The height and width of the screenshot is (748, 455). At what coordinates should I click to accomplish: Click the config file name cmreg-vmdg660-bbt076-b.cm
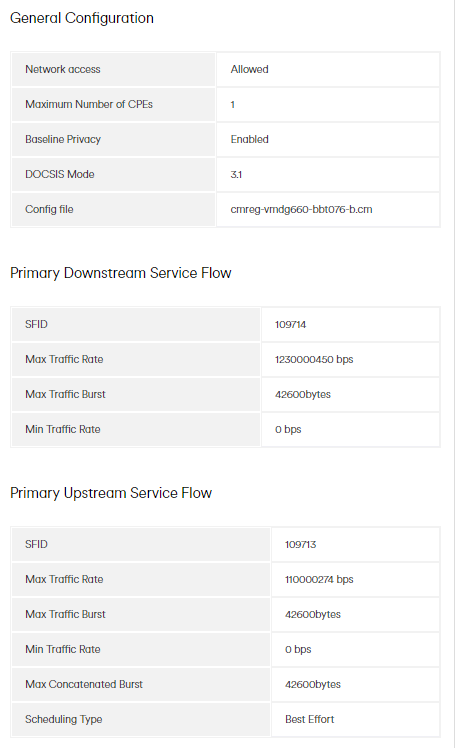click(301, 209)
